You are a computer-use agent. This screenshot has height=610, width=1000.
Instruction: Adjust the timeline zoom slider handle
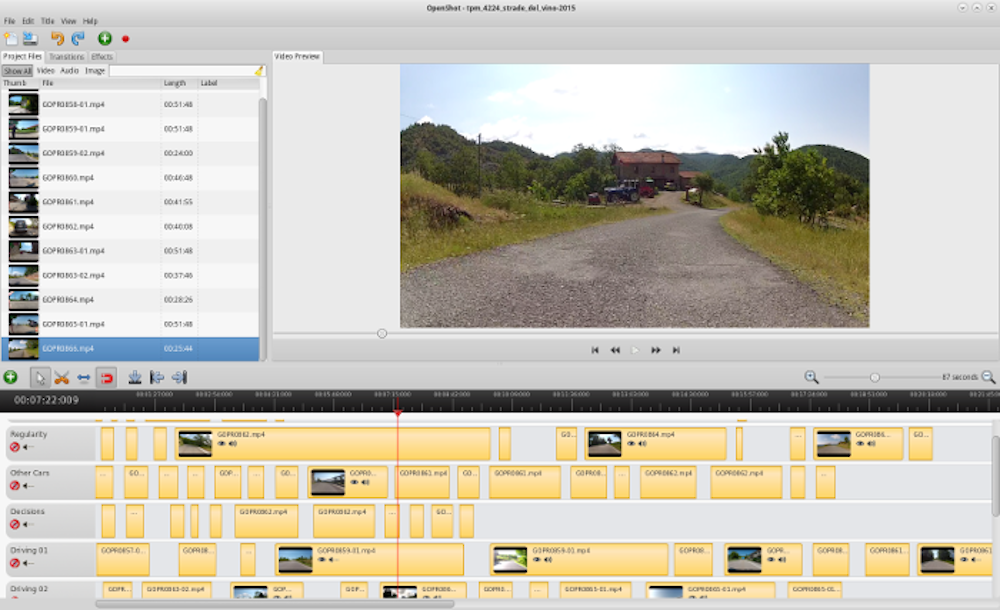click(x=875, y=377)
